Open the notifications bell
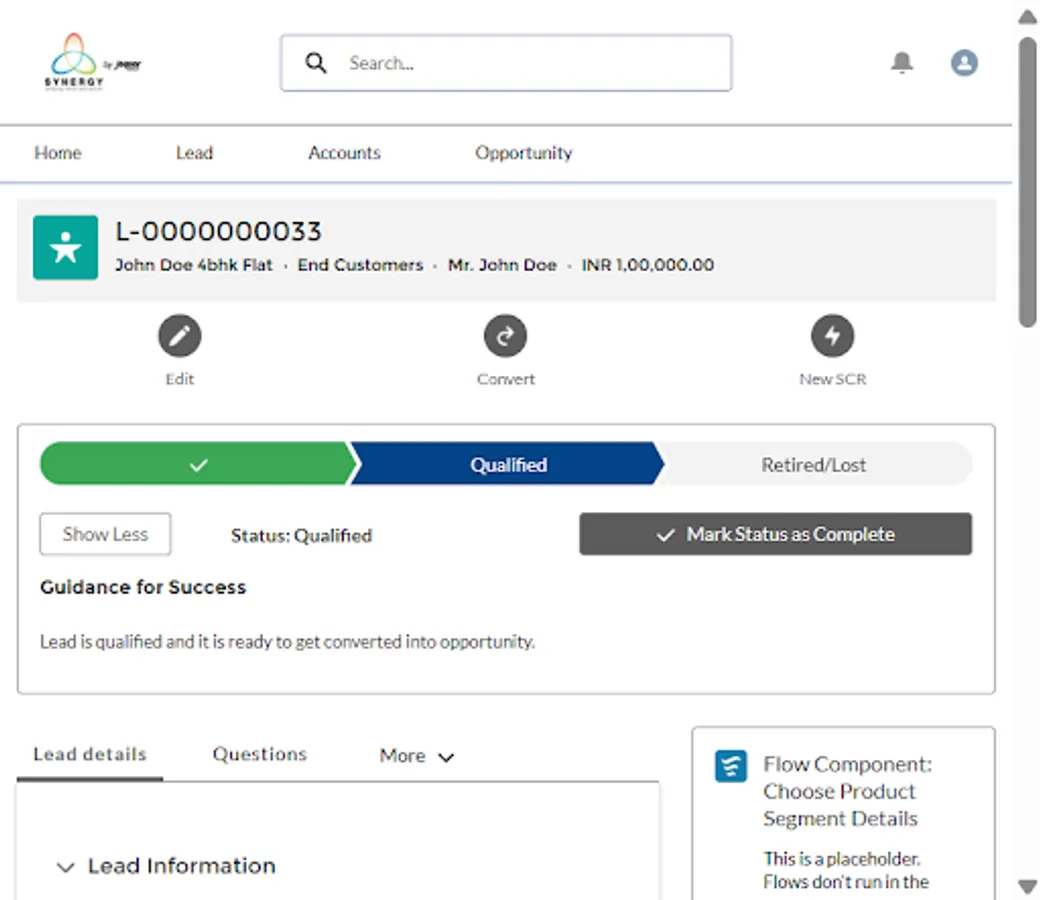 (x=901, y=62)
